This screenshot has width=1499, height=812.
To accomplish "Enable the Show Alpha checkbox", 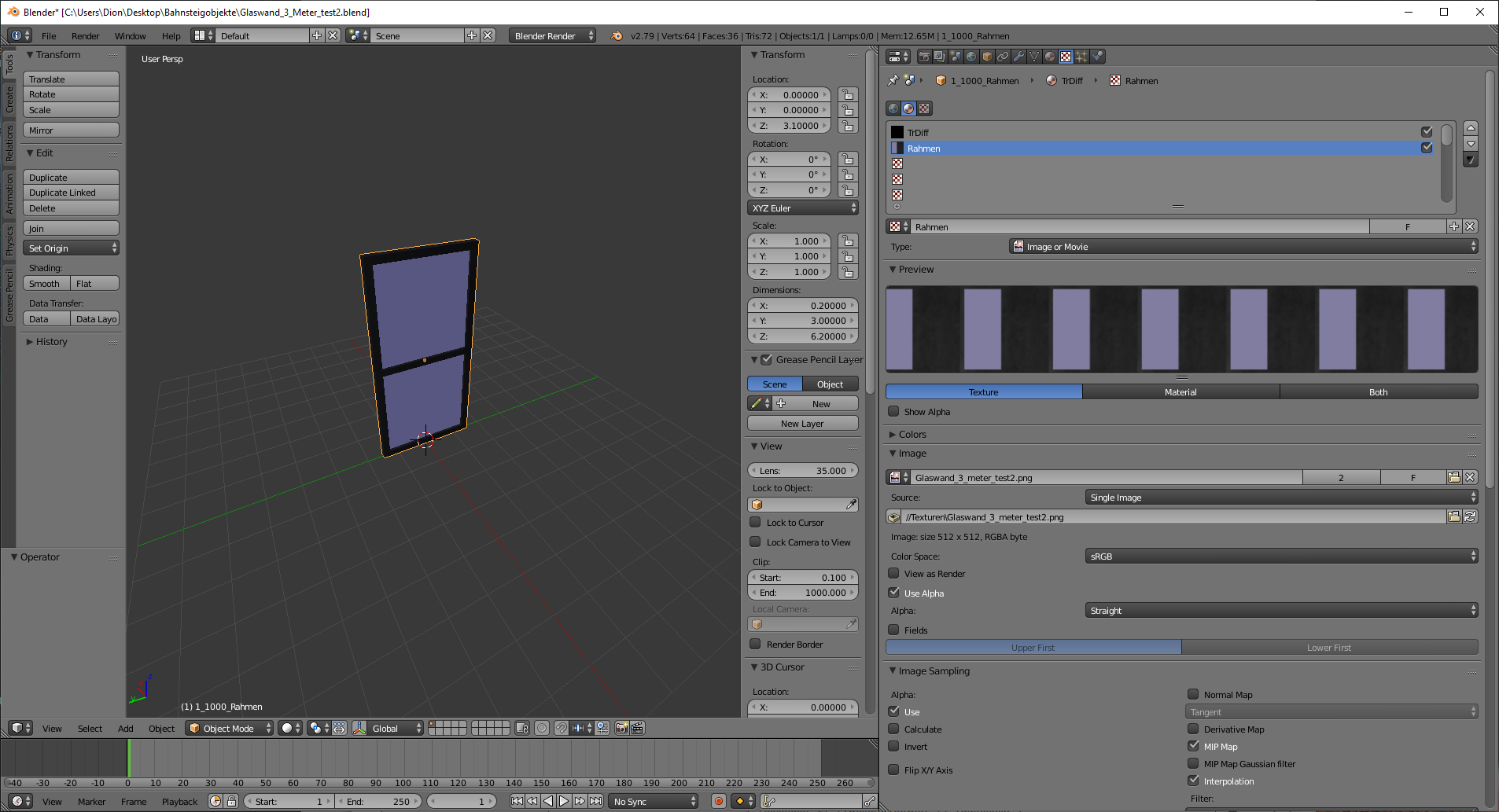I will (893, 411).
